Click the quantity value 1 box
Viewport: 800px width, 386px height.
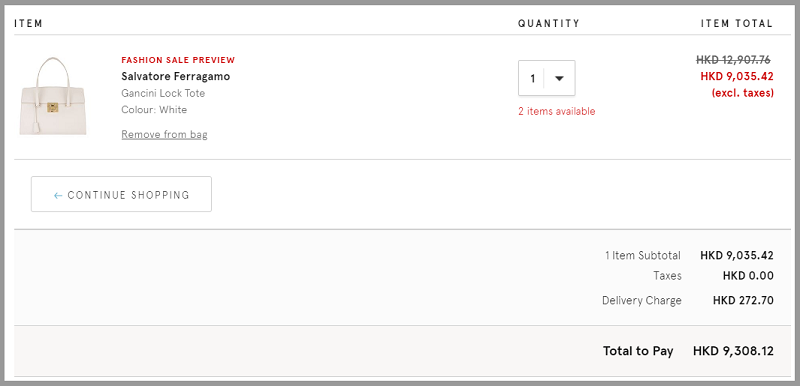coord(547,78)
